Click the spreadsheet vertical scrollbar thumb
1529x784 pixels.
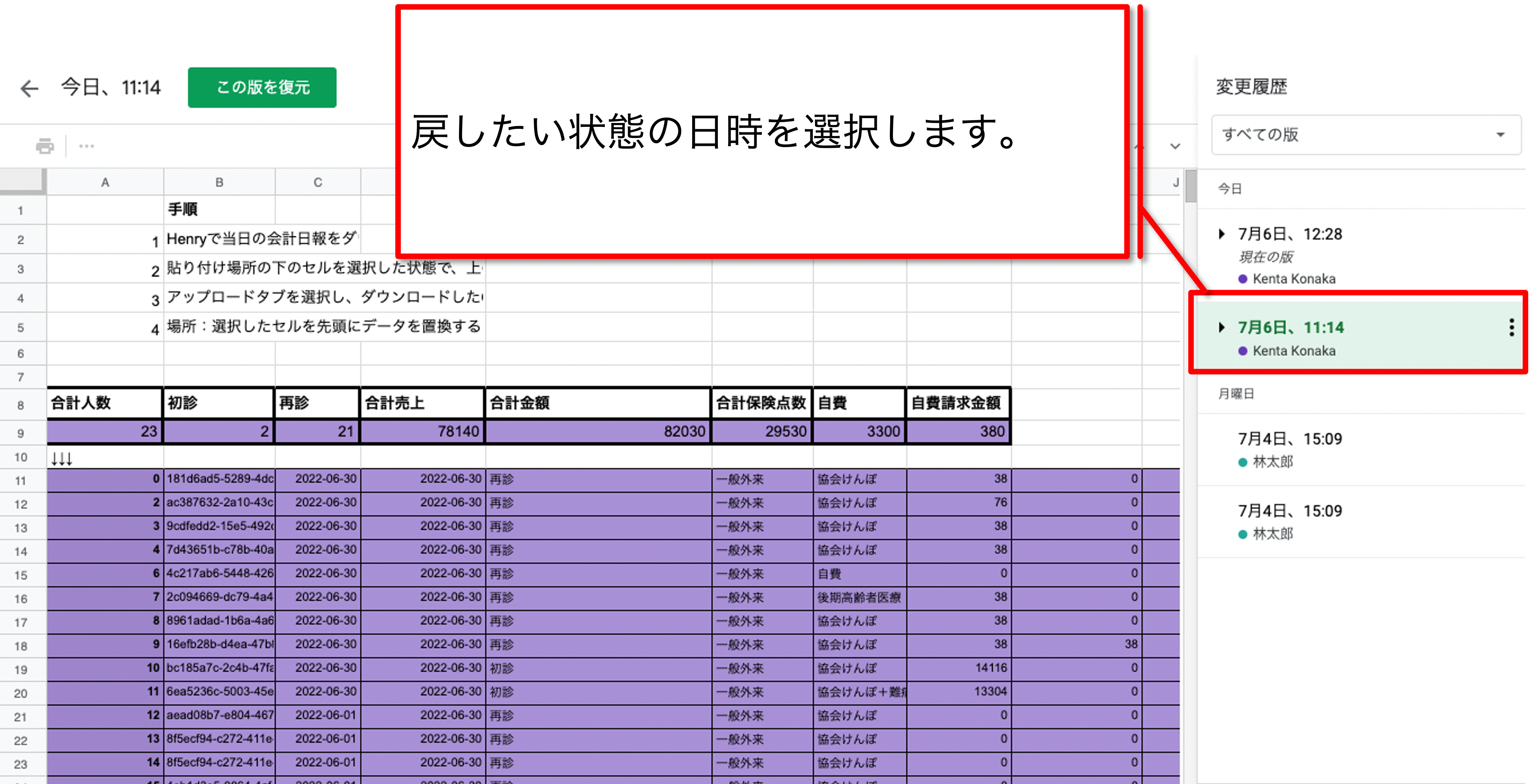click(1190, 187)
